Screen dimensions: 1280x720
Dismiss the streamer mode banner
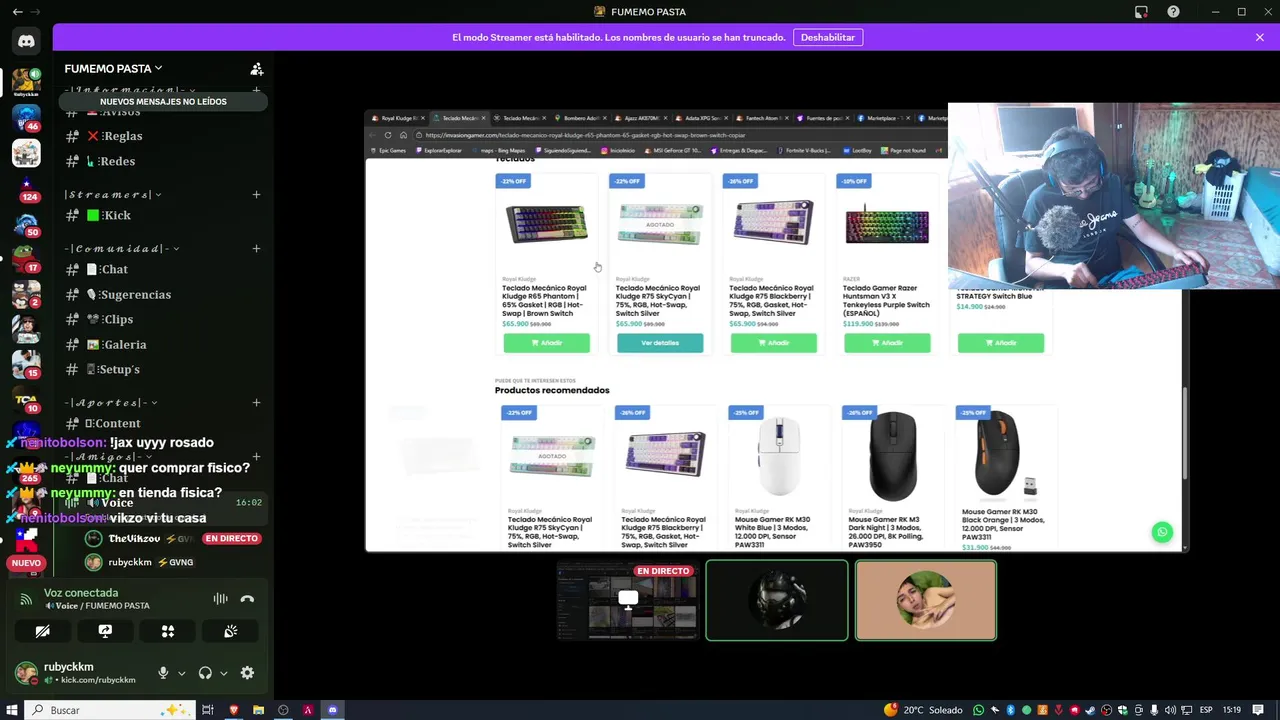(x=1260, y=37)
